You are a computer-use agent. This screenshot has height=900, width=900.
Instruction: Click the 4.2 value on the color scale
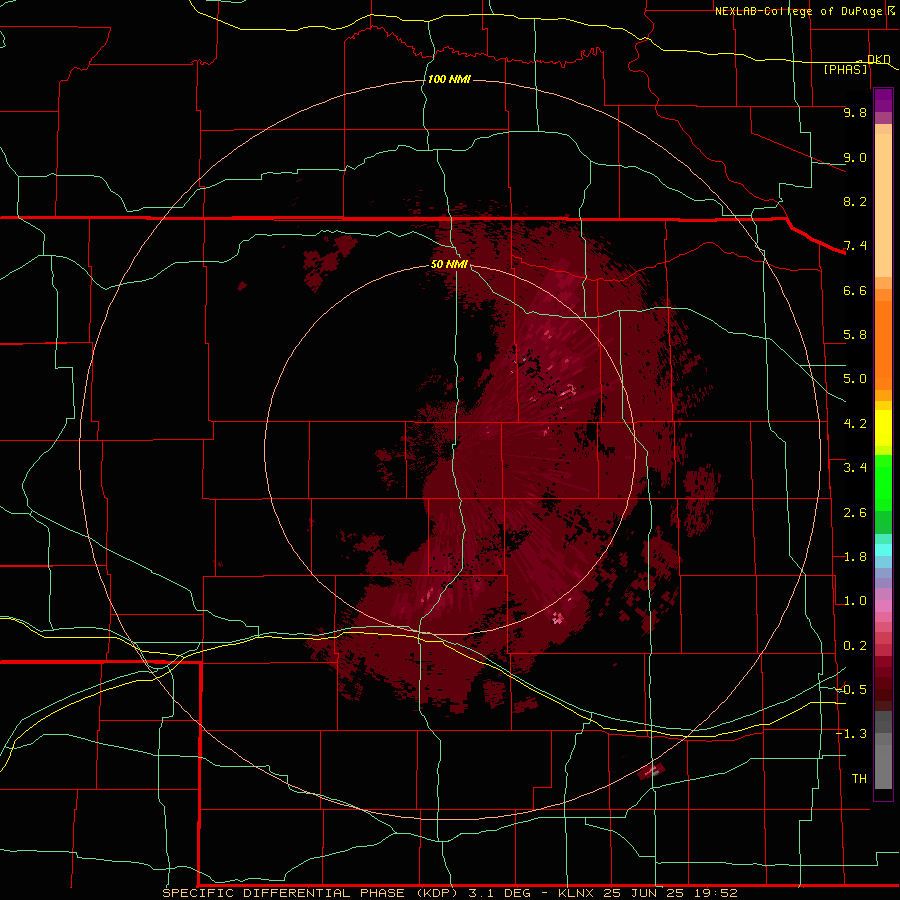click(855, 424)
